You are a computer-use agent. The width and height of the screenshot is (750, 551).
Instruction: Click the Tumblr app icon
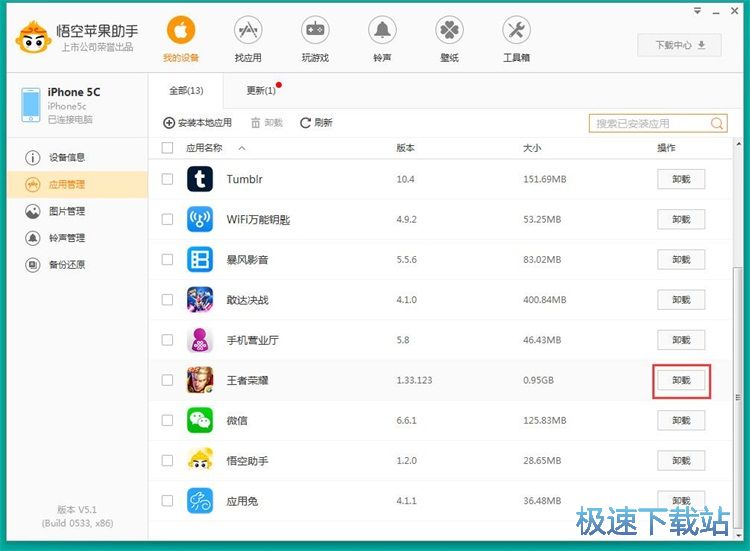(200, 179)
